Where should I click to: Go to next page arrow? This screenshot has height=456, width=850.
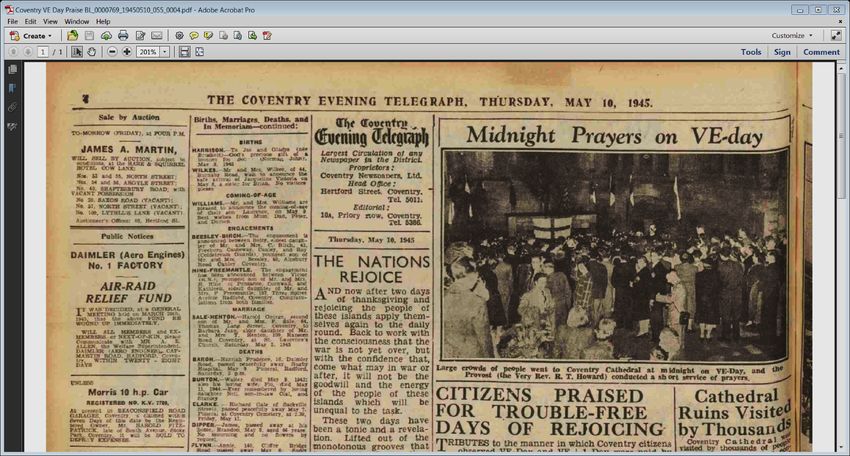28,52
